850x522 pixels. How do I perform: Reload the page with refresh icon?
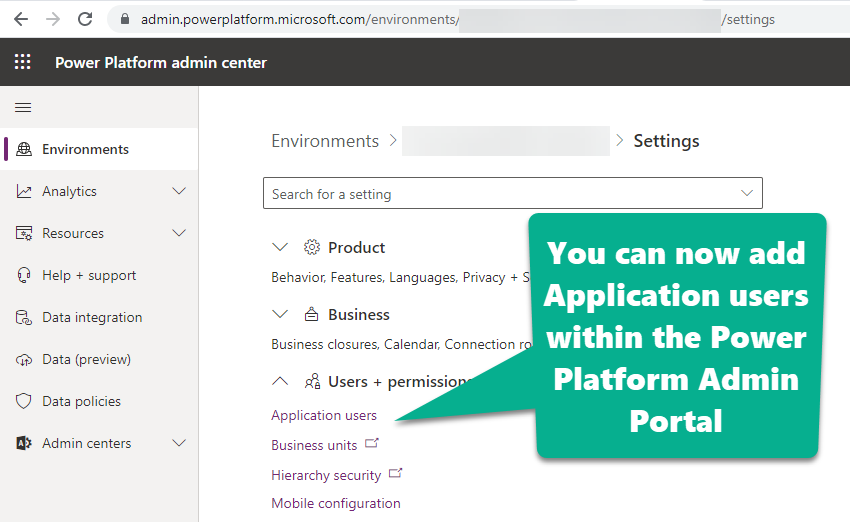[85, 20]
